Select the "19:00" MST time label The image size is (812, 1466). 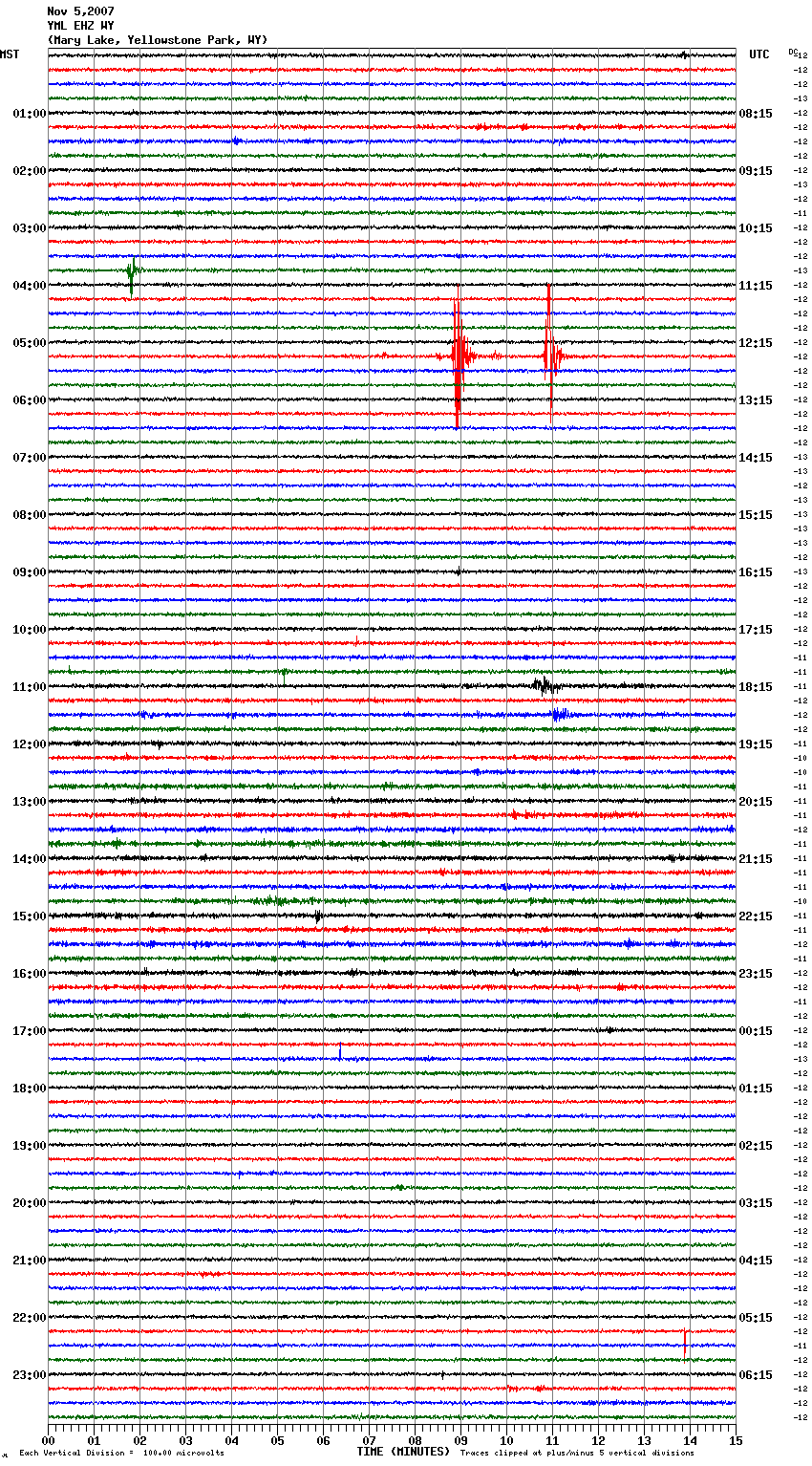(x=30, y=1146)
